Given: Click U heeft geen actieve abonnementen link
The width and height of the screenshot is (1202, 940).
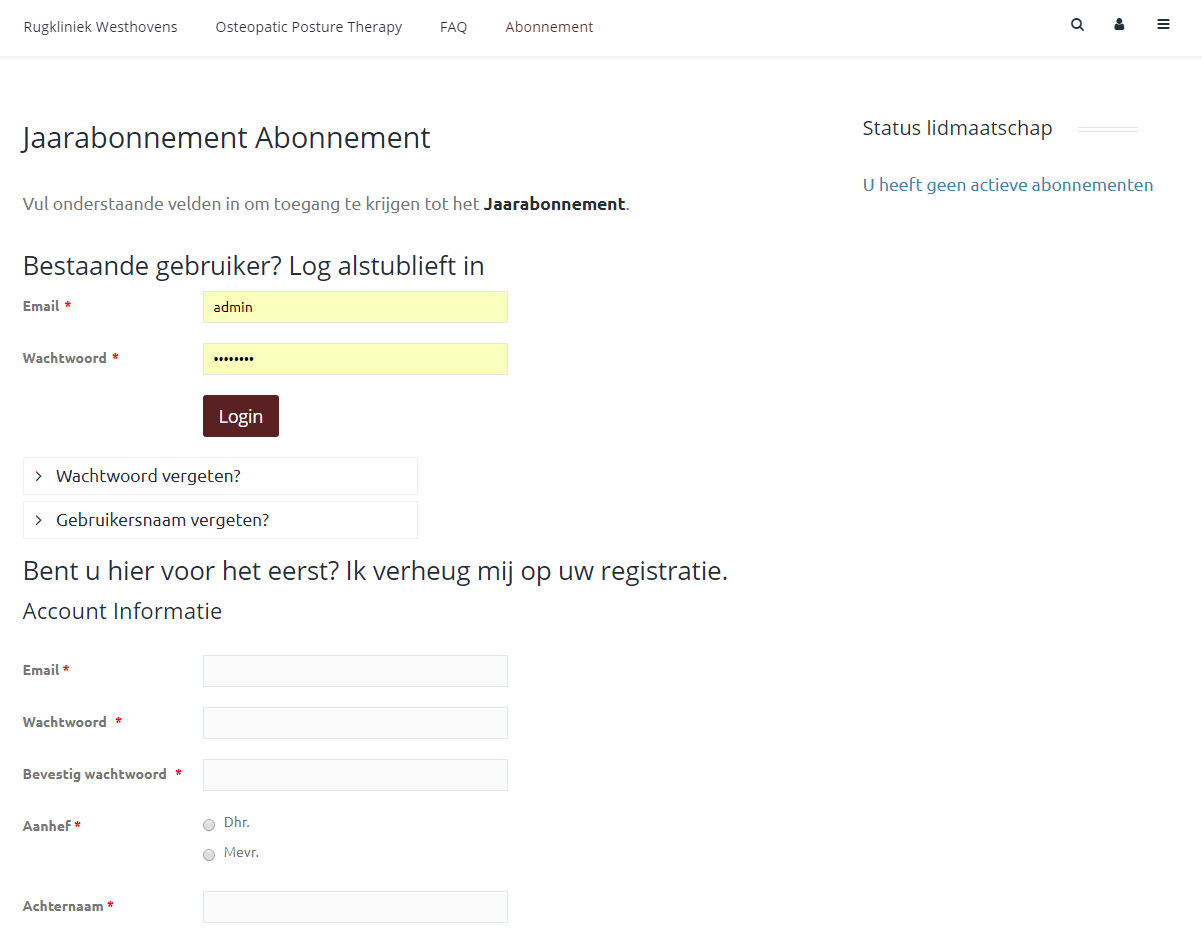Looking at the screenshot, I should pos(1007,185).
